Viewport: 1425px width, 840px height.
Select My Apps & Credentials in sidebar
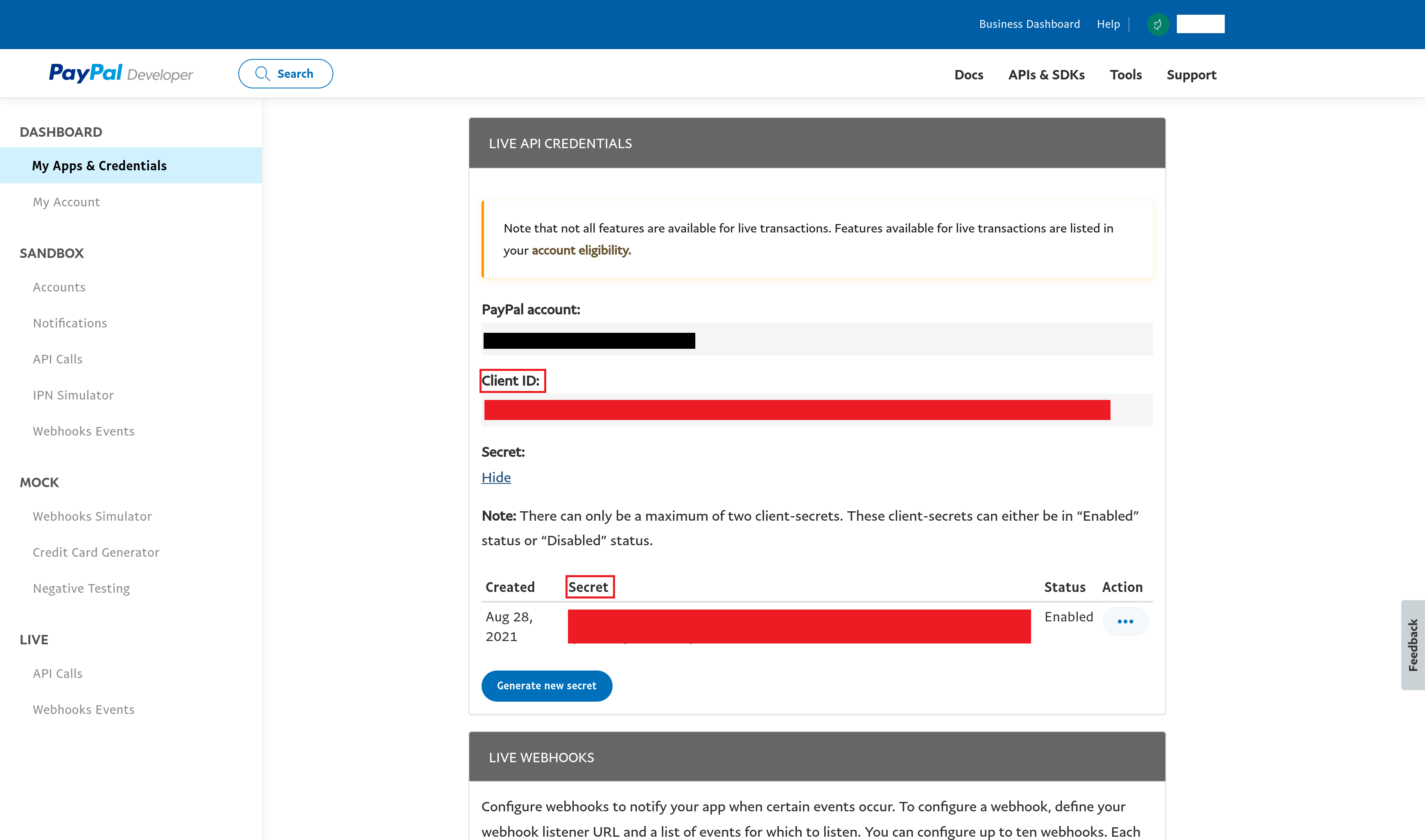tap(99, 165)
